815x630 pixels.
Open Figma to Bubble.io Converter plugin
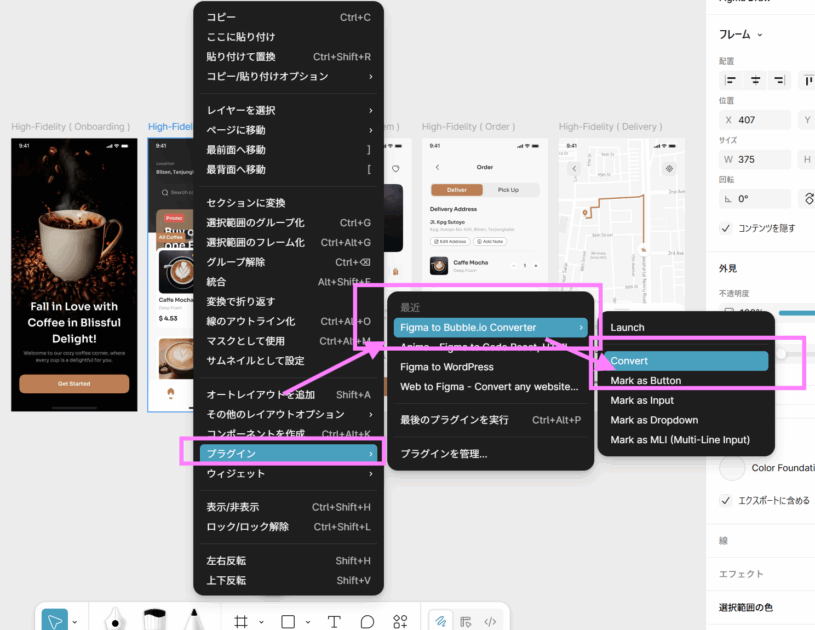[x=491, y=327]
